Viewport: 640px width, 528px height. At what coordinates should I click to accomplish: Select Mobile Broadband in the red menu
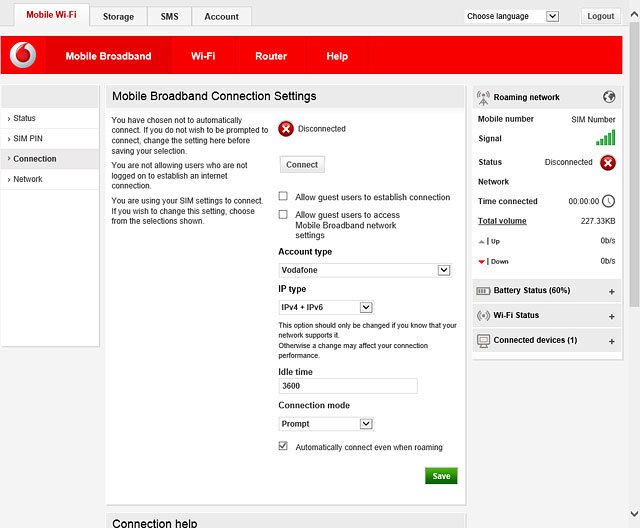point(108,56)
